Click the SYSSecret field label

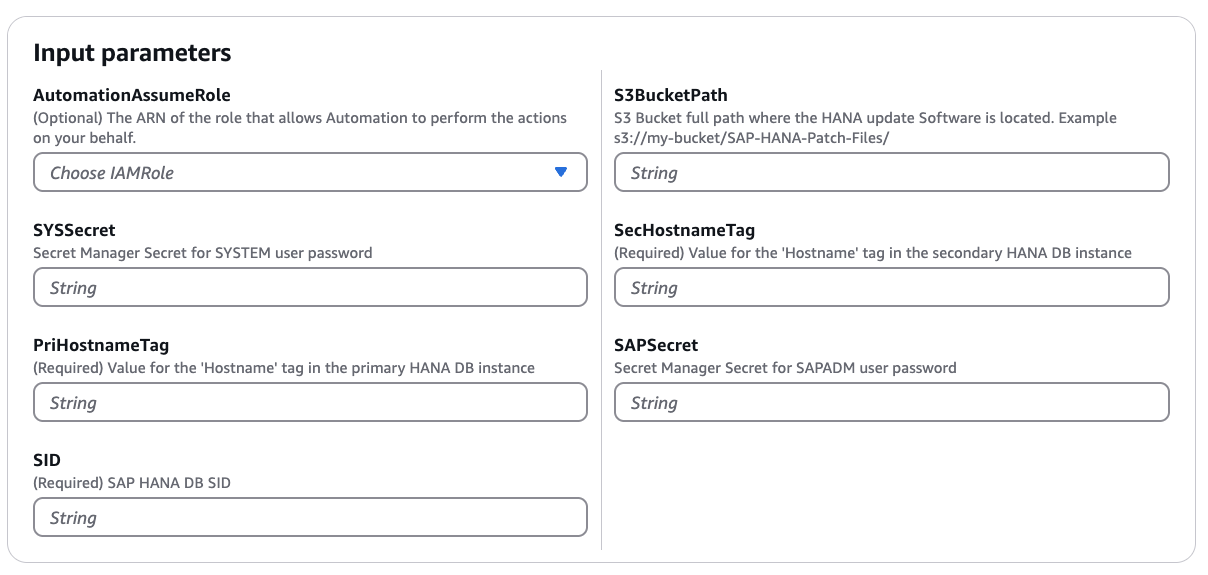pos(75,230)
